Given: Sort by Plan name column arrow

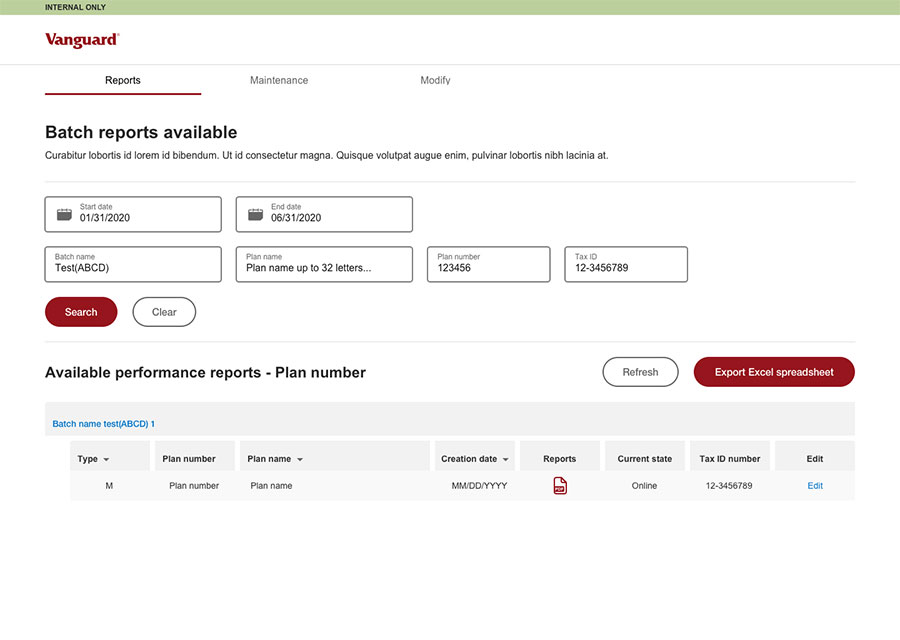Looking at the screenshot, I should (x=300, y=460).
